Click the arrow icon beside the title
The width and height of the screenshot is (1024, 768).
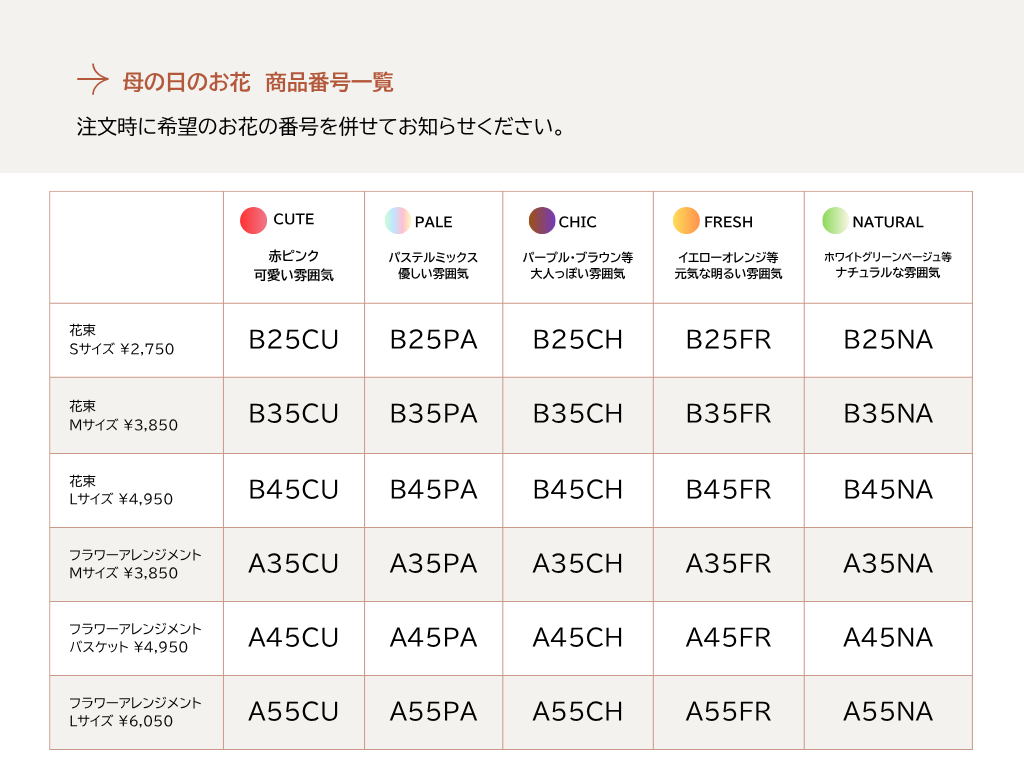coord(92,80)
